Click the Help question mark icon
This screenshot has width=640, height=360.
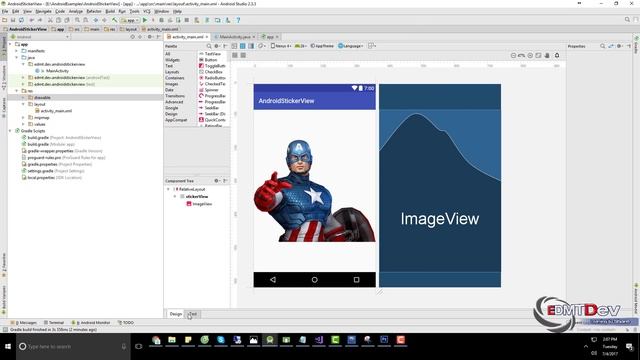tap(238, 20)
